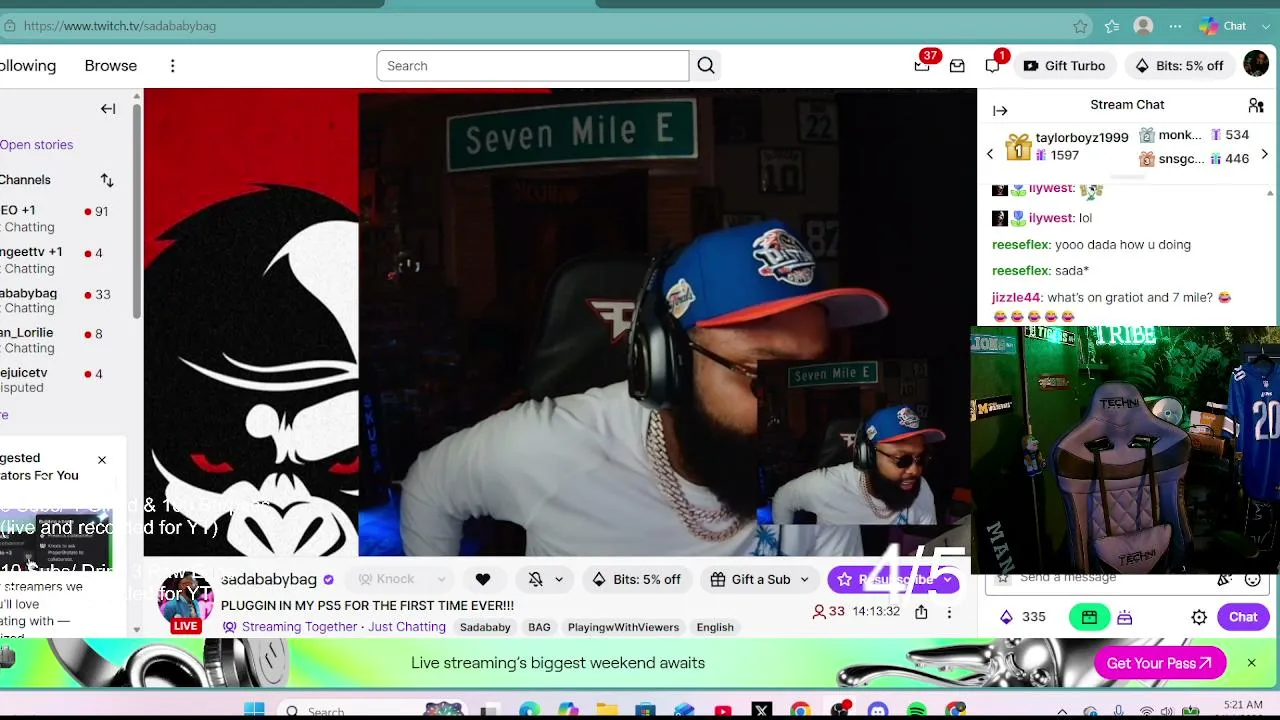
Task: Collapse Stream Chat with the arrow icon
Action: 1000,111
